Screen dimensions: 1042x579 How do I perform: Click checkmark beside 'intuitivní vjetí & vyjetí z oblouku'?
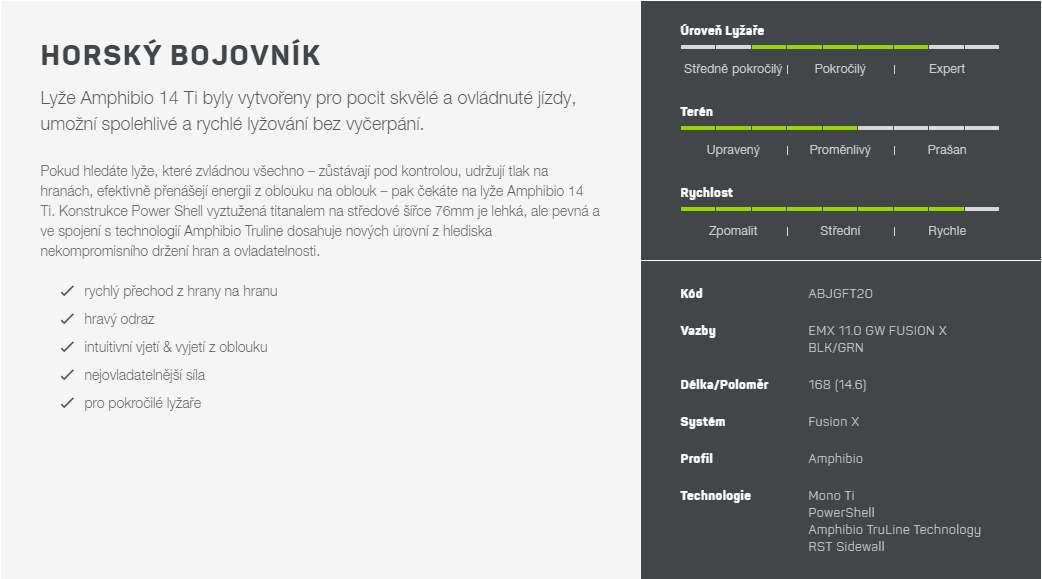(67, 347)
